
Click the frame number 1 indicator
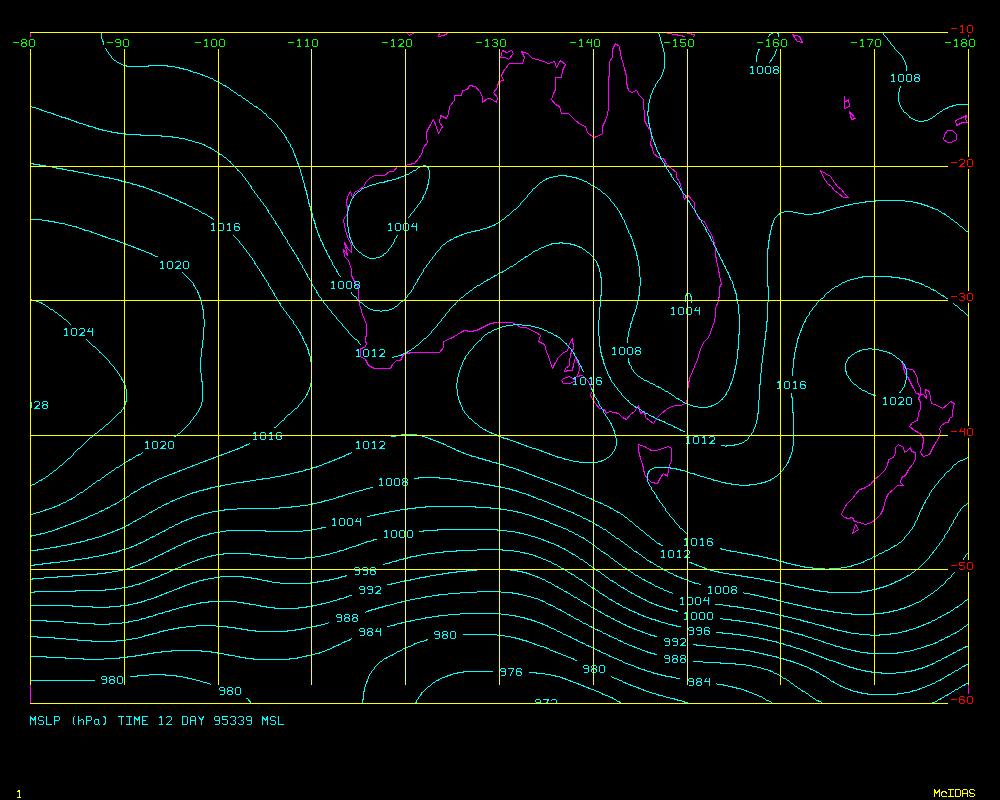(18, 793)
